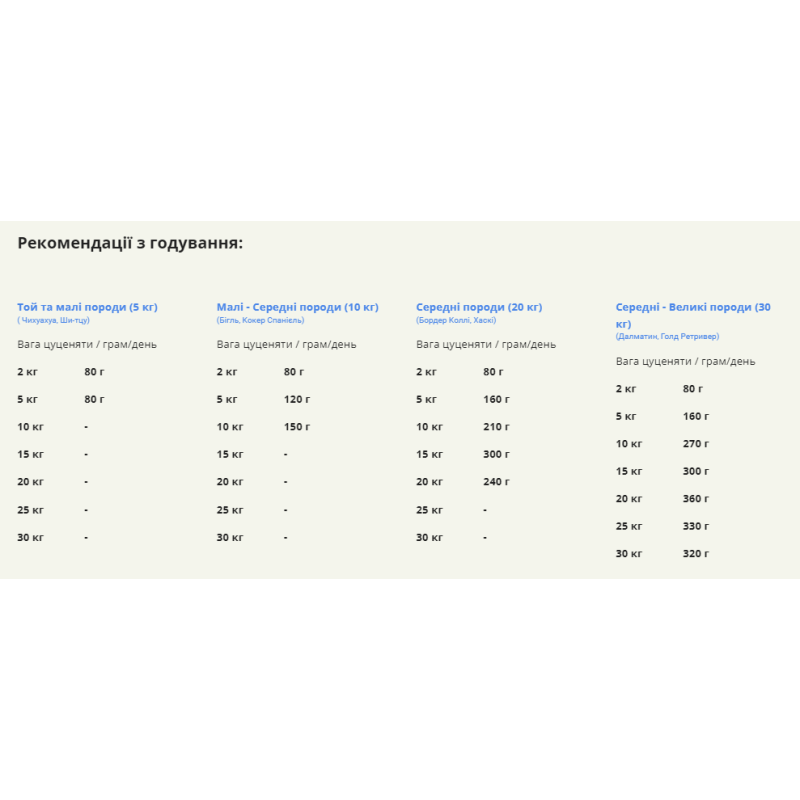Screen dimensions: 800x800
Task: Click the 320 г value for 30 кг
Action: (x=696, y=554)
